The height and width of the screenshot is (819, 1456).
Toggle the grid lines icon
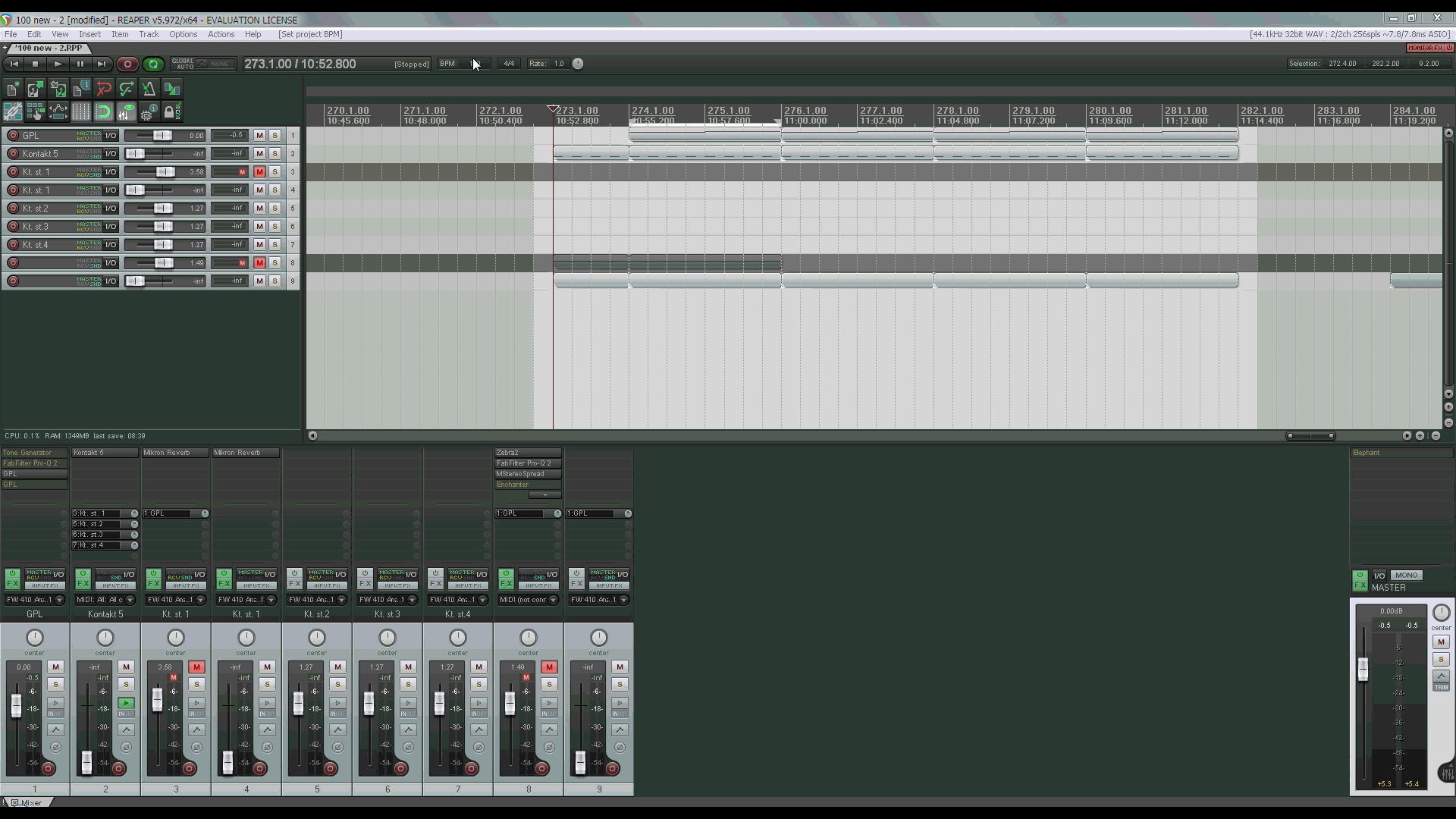(81, 112)
